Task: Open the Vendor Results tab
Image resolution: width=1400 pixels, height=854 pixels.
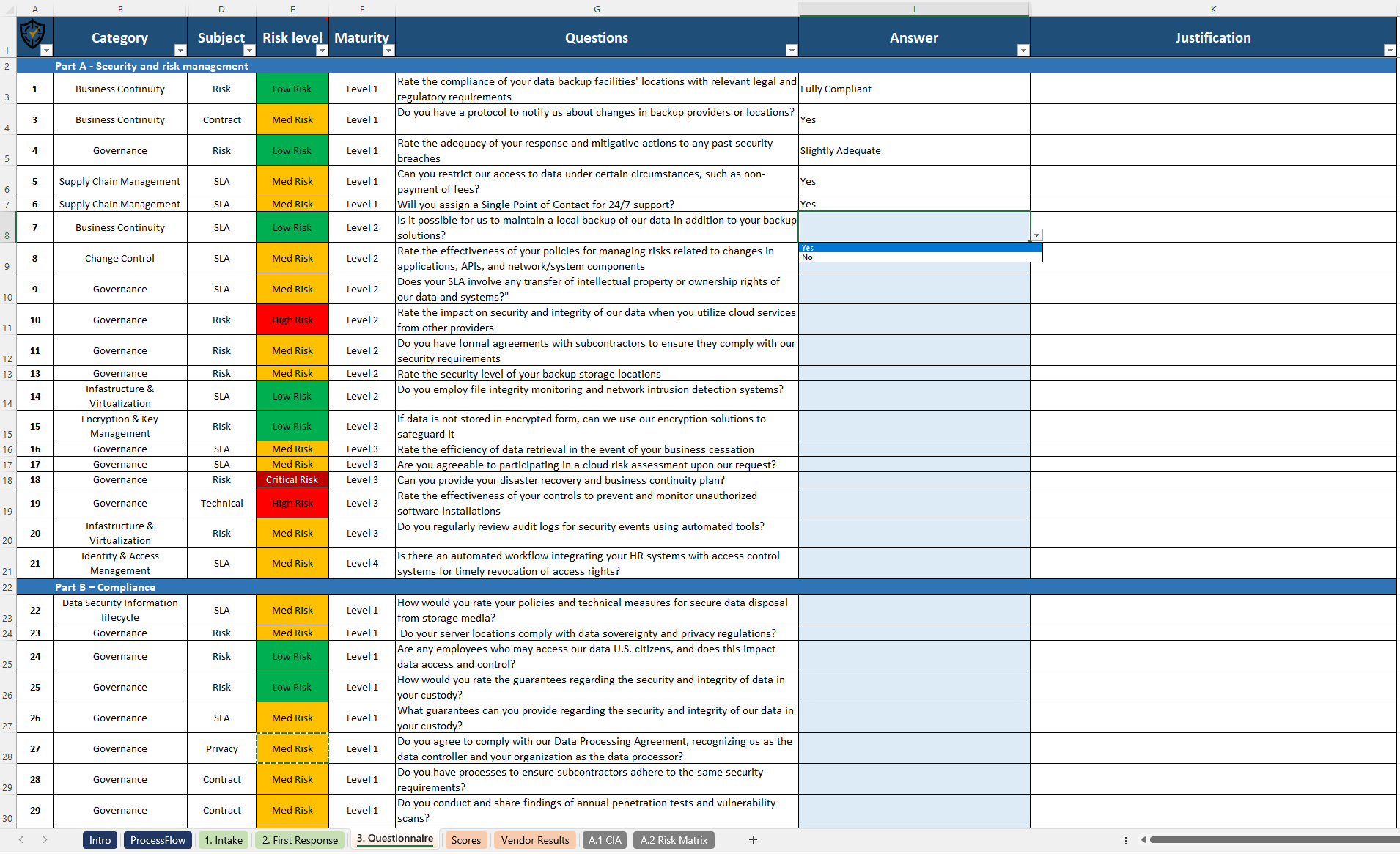Action: click(x=534, y=840)
